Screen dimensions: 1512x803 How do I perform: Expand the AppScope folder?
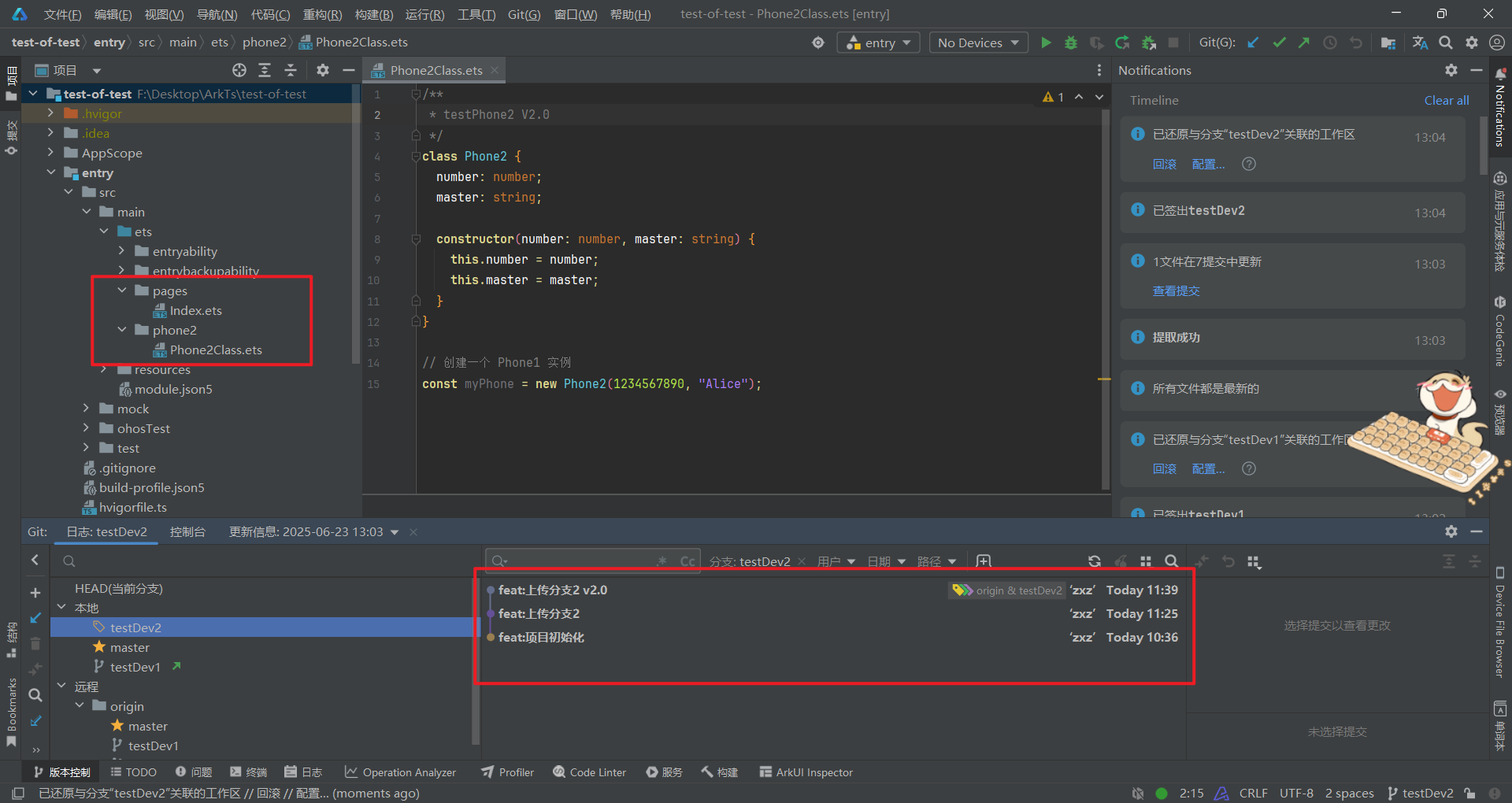[51, 153]
